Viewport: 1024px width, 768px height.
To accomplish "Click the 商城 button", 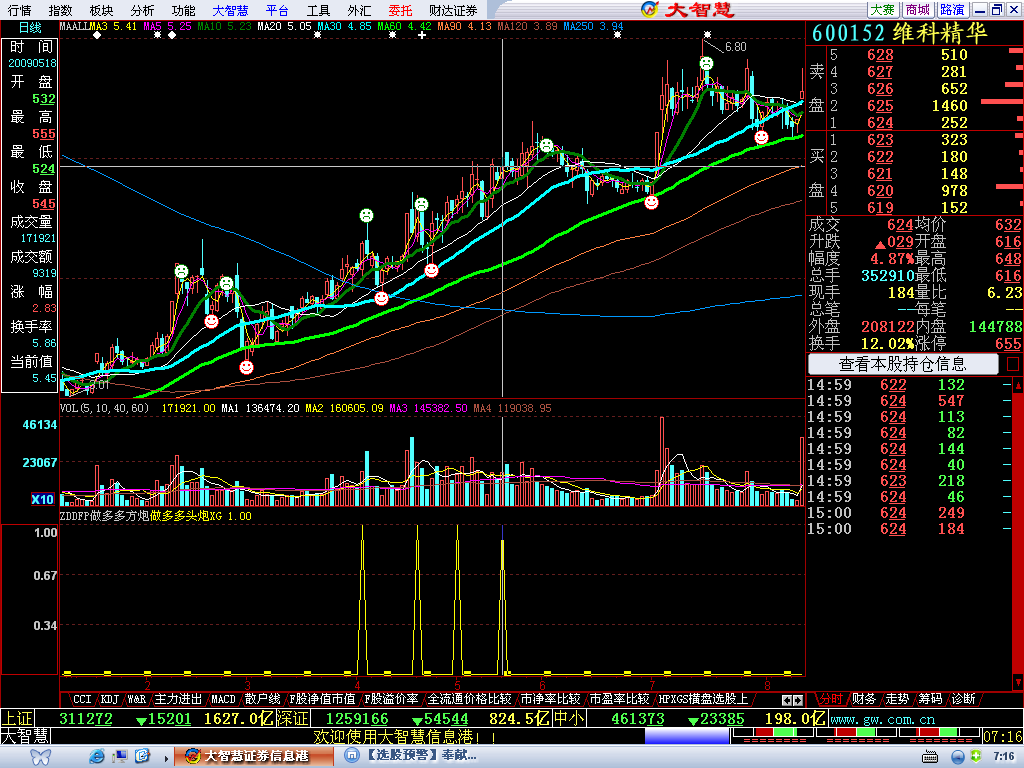I will point(918,10).
